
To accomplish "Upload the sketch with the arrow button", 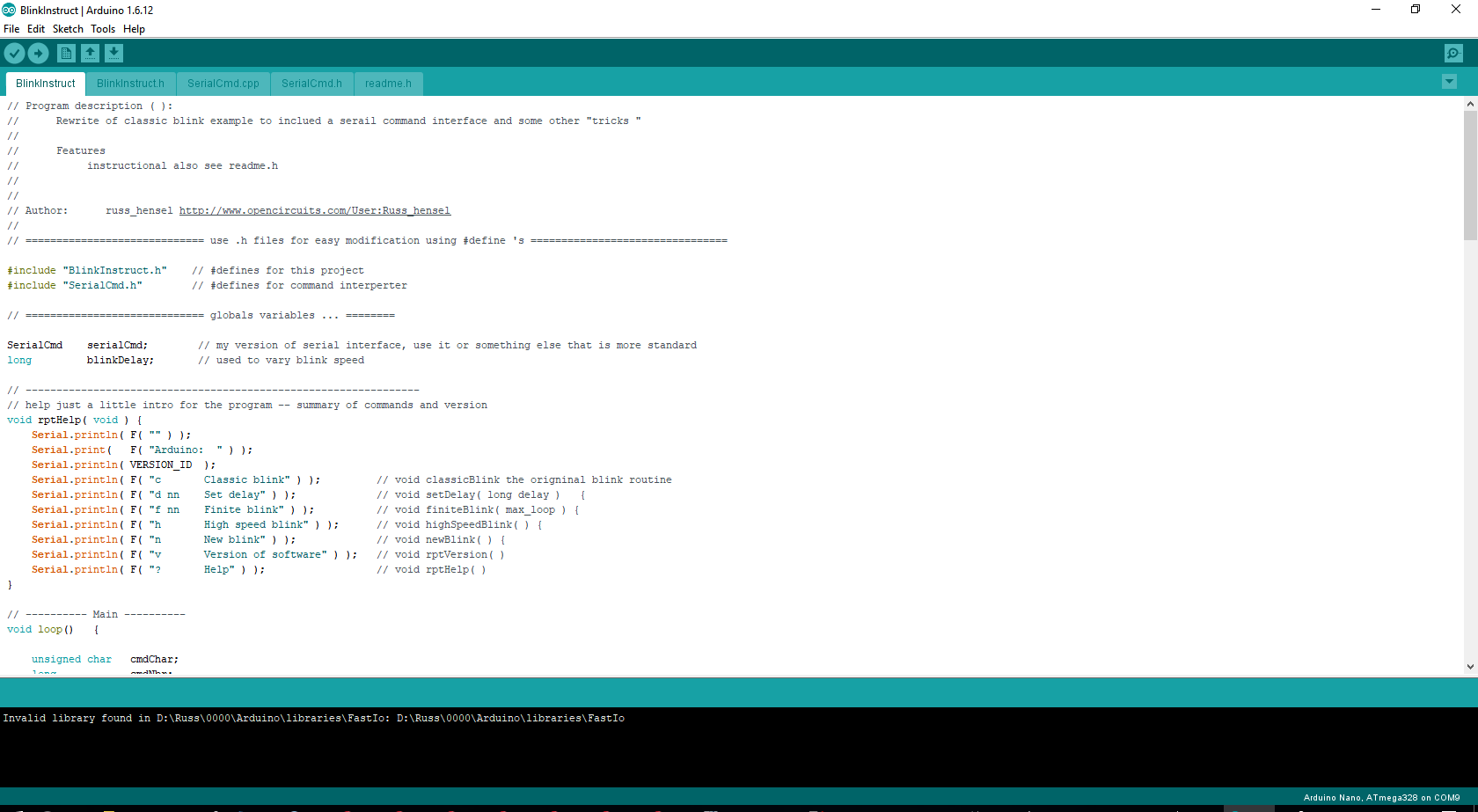I will (x=39, y=54).
